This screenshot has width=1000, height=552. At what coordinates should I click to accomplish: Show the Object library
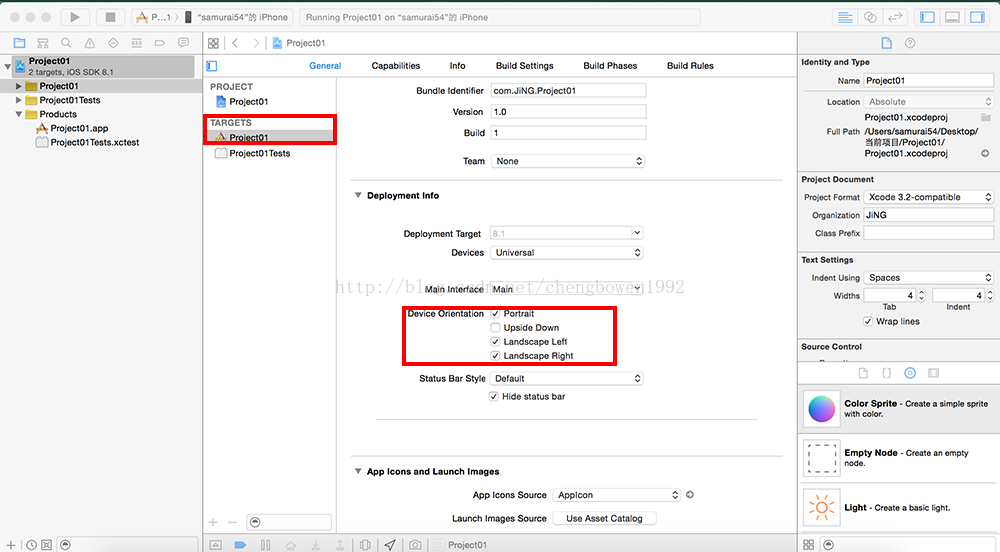910,373
